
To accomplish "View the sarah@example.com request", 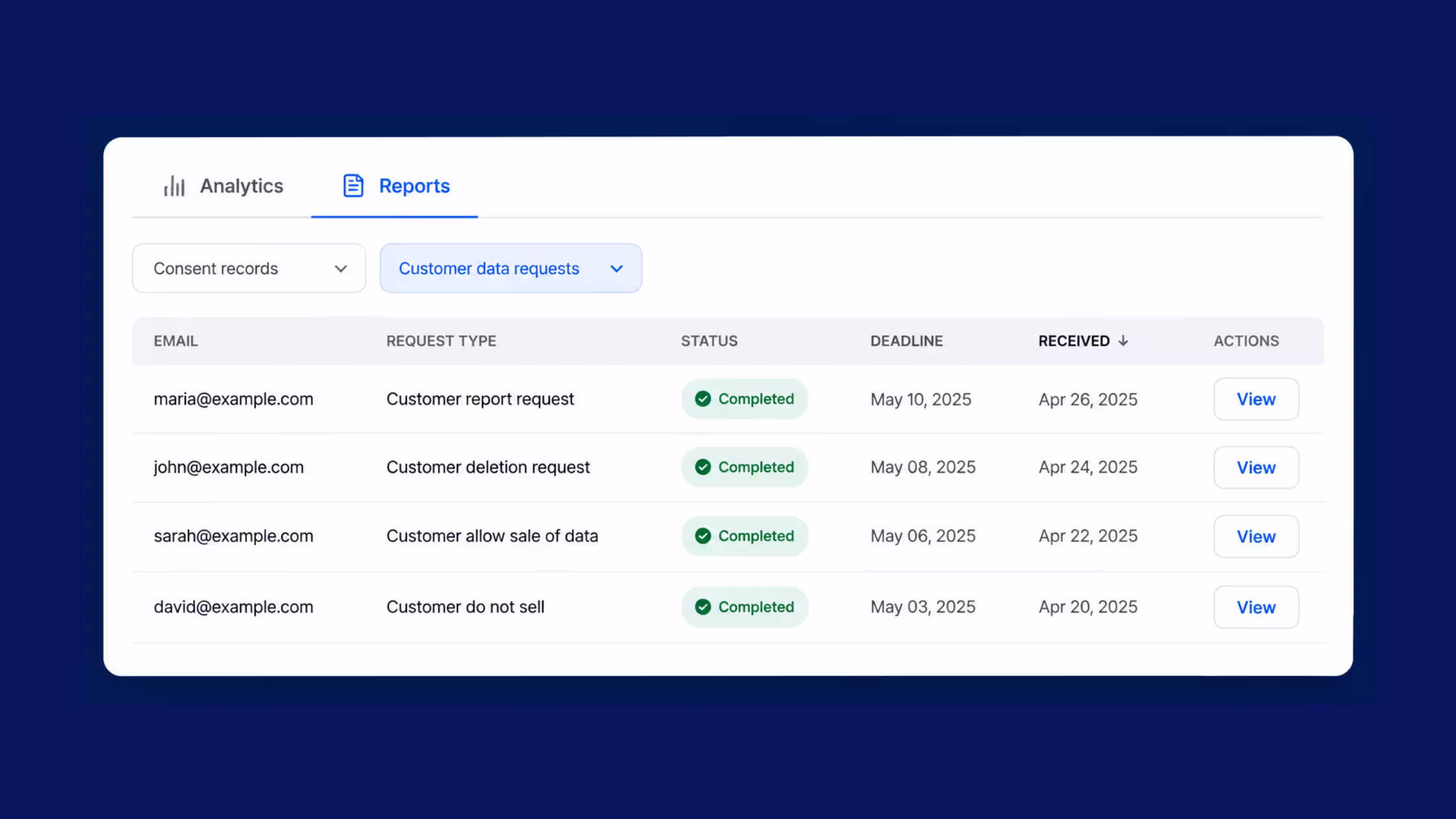I will 1256,536.
